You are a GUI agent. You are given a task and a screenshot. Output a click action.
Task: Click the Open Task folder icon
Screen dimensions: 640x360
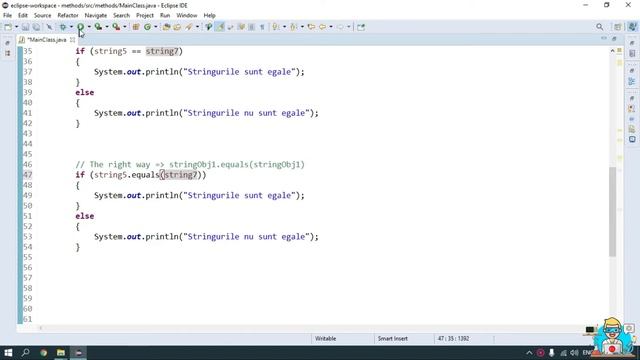coord(177,27)
